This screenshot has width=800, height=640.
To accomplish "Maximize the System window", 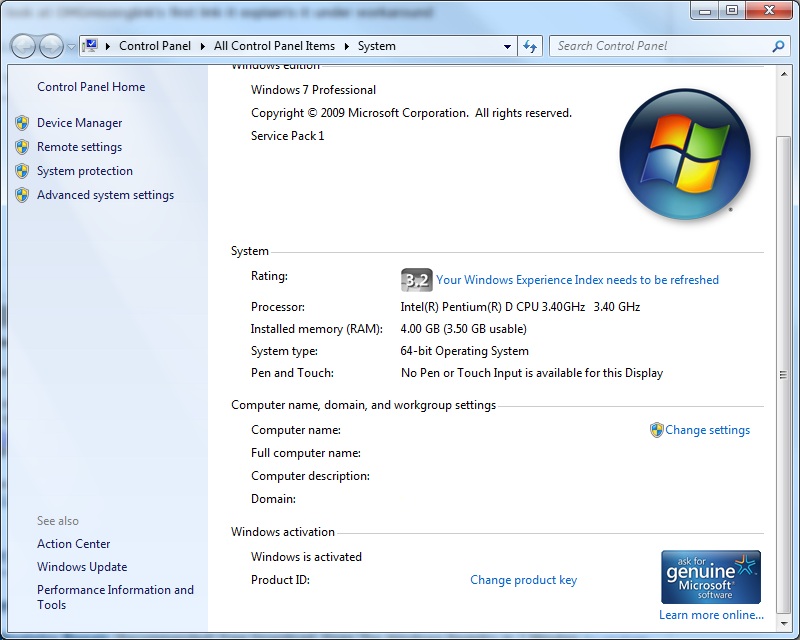I will 732,11.
